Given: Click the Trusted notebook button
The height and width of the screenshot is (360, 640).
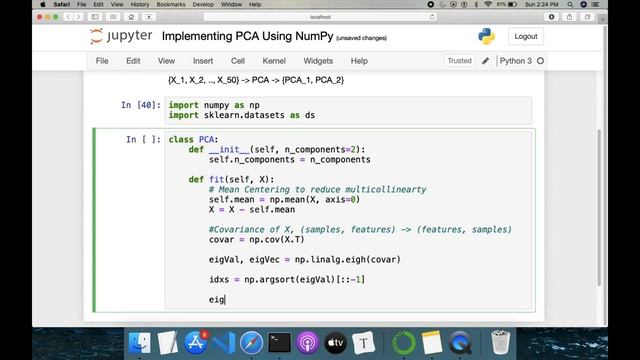Looking at the screenshot, I should [459, 61].
